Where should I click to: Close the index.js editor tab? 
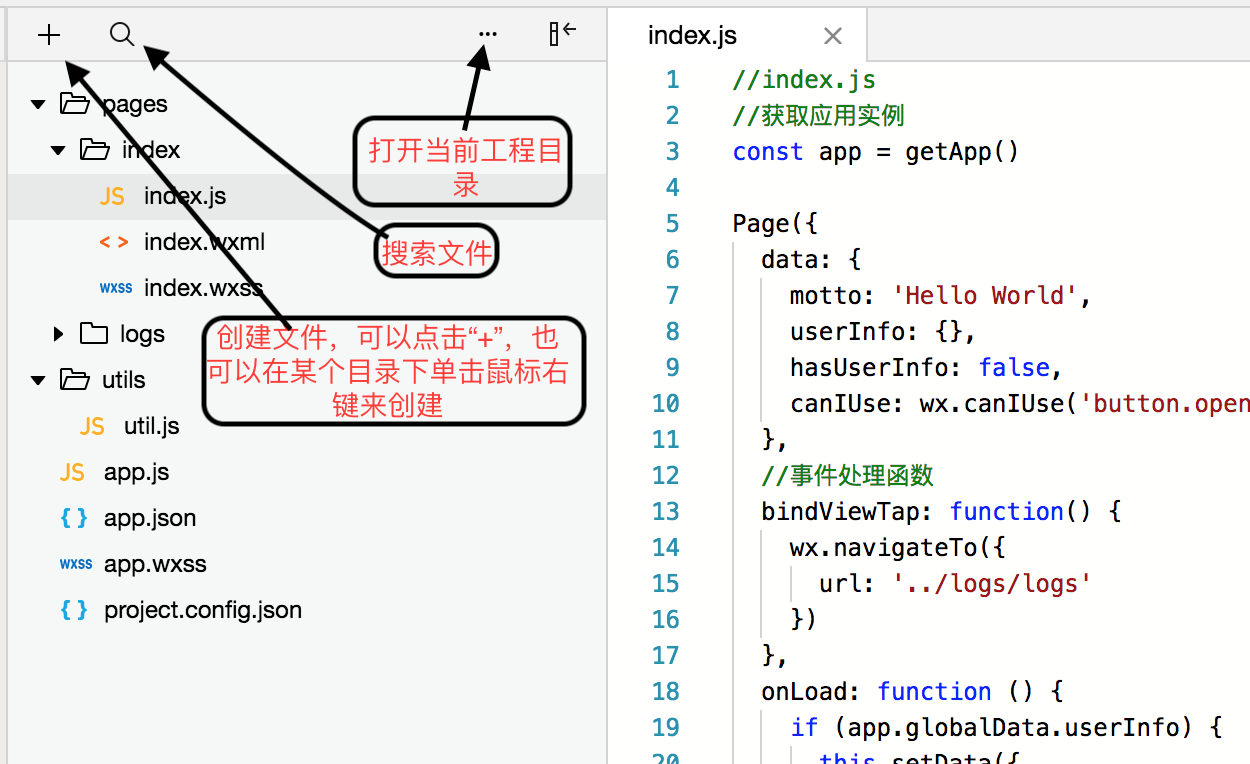pyautogui.click(x=832, y=36)
